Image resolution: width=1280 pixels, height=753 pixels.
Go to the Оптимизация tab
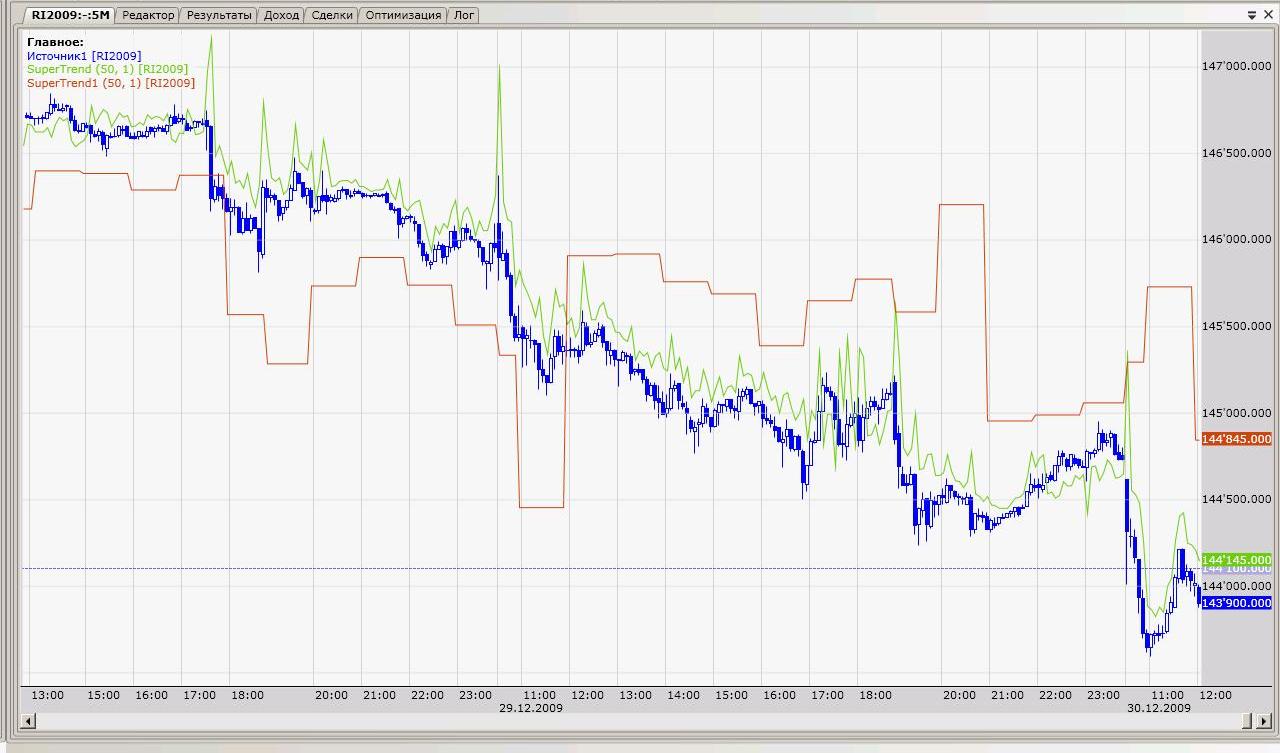pyautogui.click(x=401, y=15)
